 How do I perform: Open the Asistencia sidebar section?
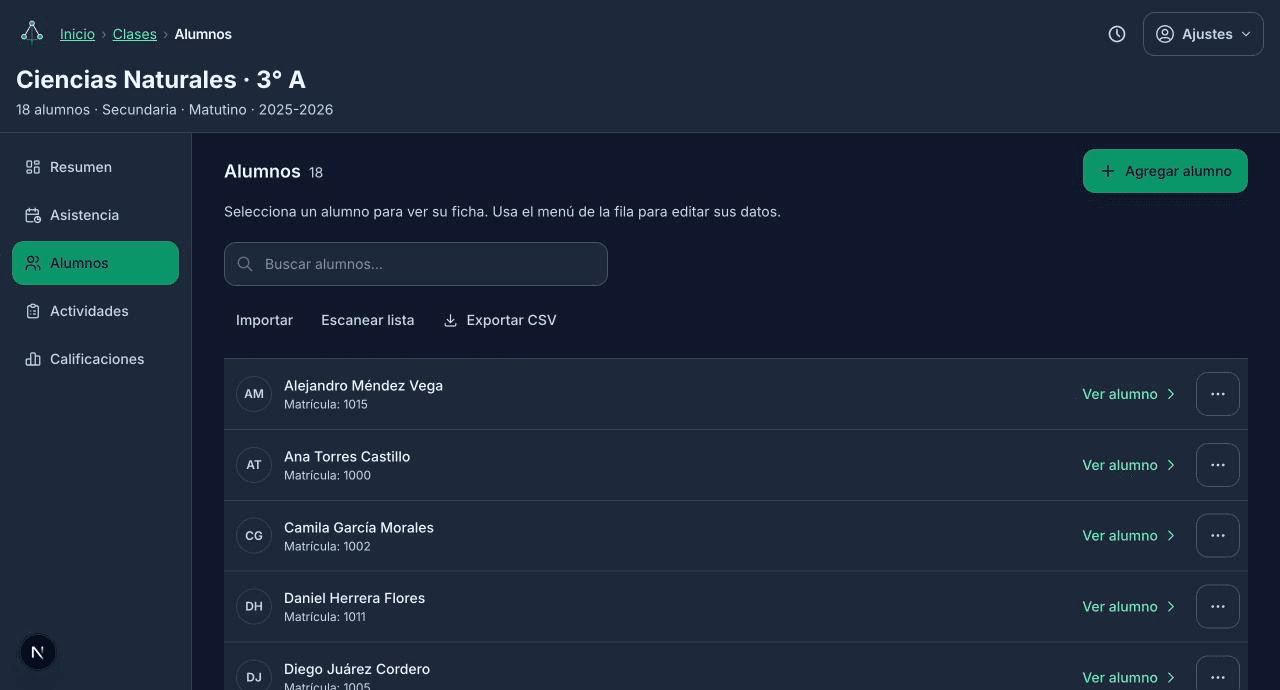click(x=95, y=215)
